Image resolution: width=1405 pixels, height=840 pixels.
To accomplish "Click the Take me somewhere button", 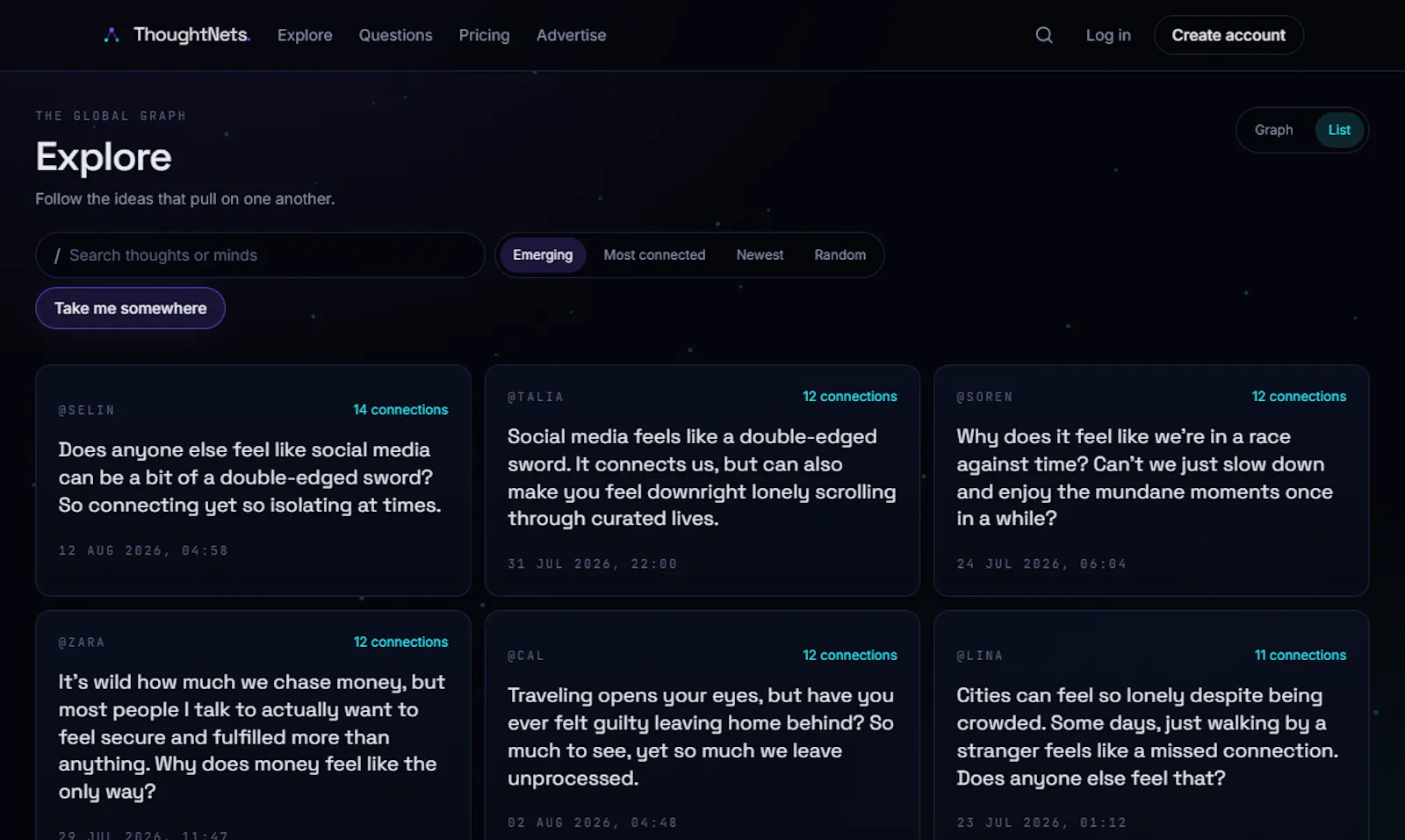I will (130, 308).
